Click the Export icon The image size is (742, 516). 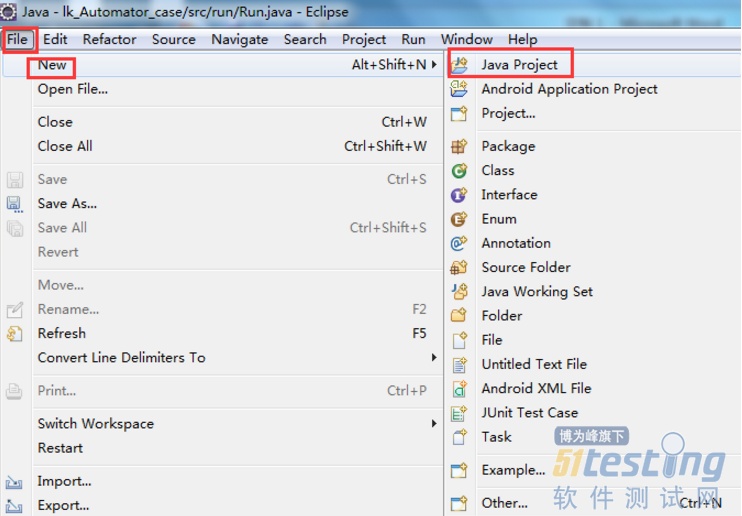(14, 506)
